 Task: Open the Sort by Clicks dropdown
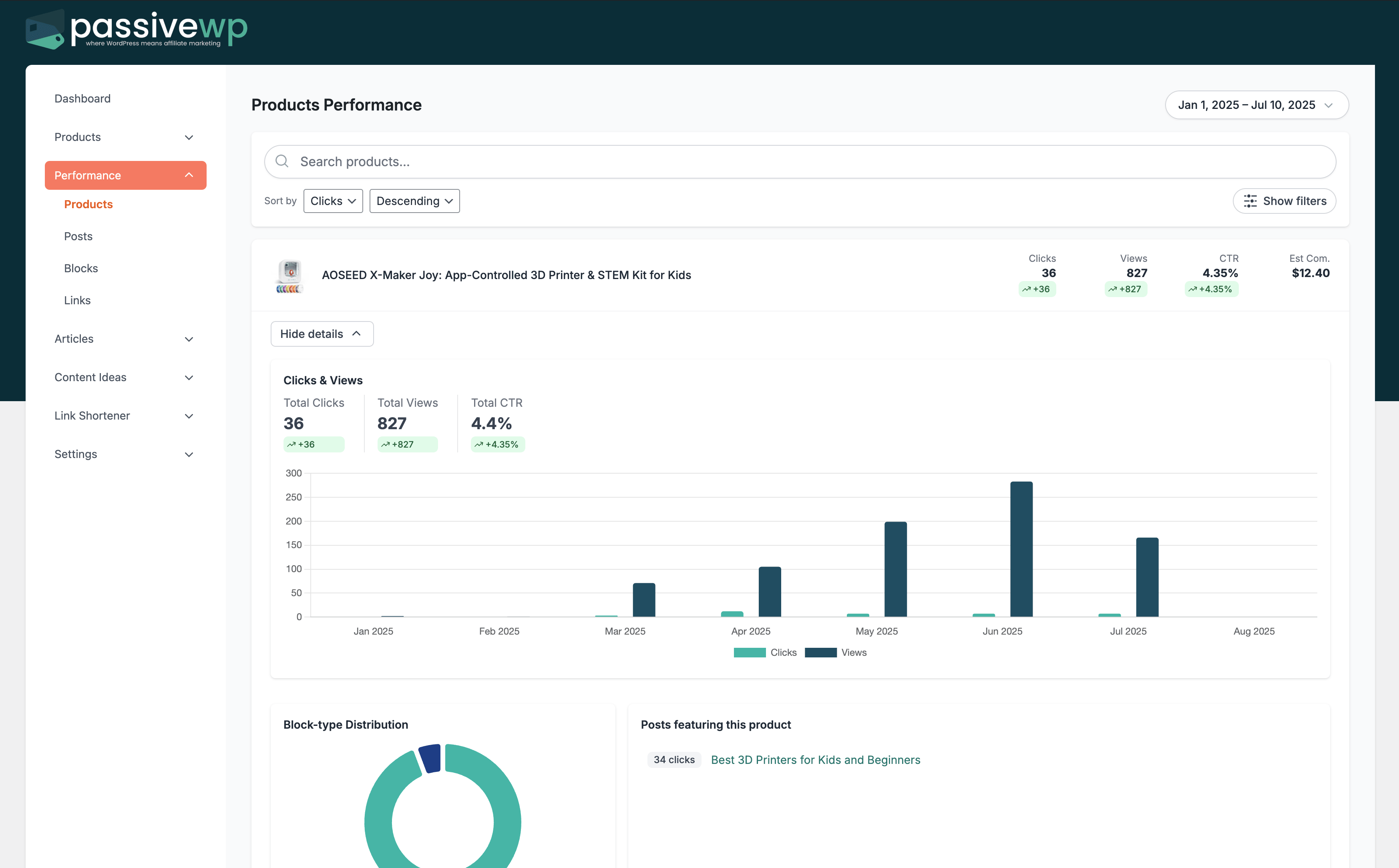tap(333, 201)
